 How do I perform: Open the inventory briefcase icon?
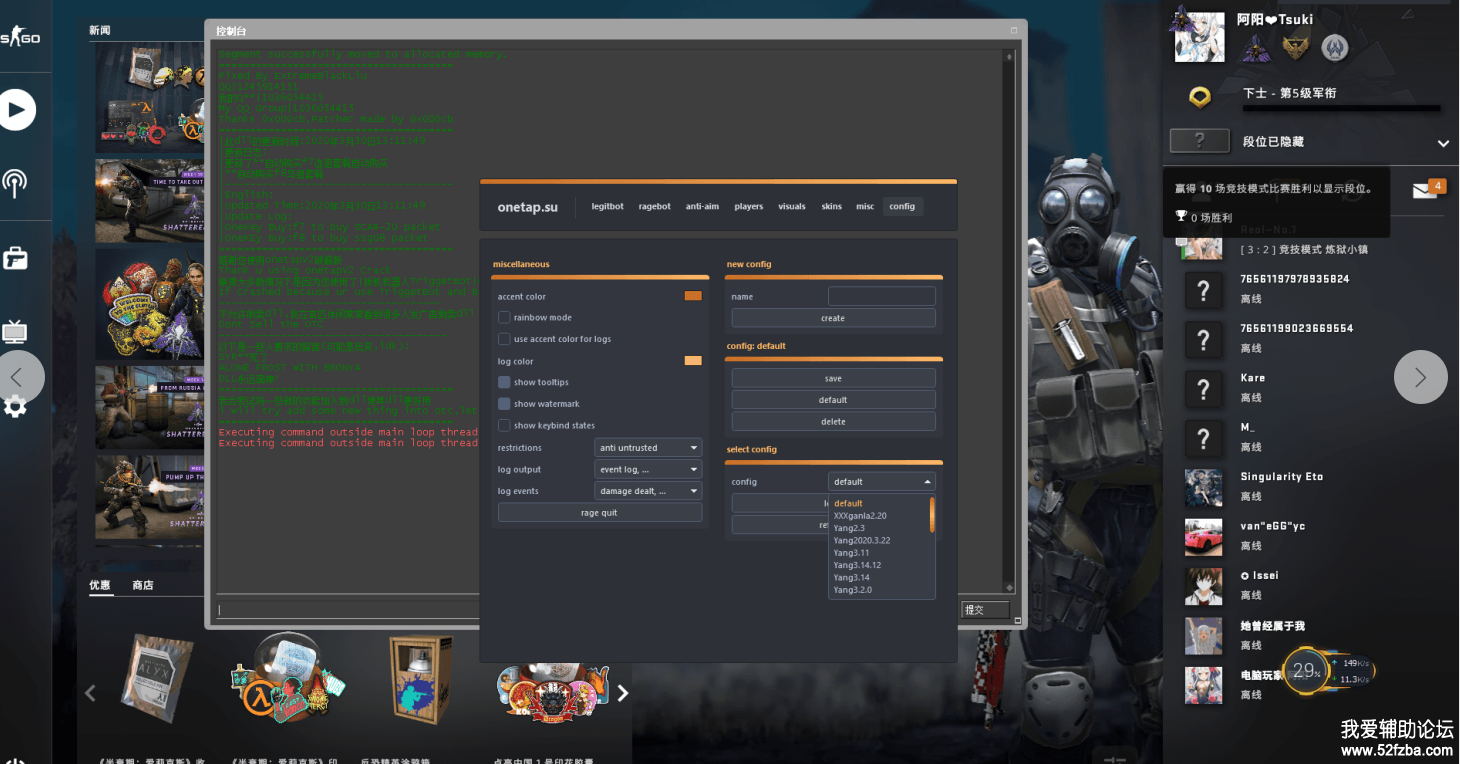click(15, 258)
